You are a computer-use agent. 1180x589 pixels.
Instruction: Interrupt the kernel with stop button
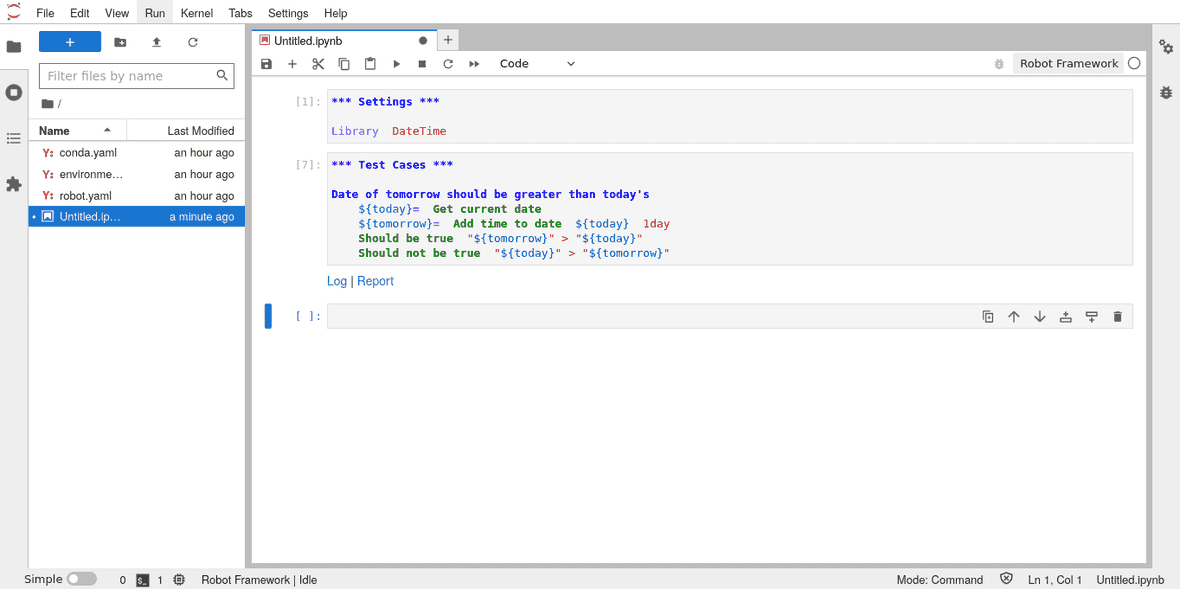422,64
